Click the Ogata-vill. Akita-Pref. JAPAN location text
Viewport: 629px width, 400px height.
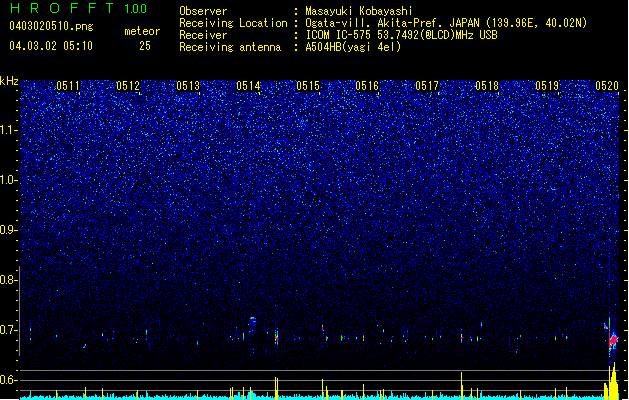pyautogui.click(x=446, y=23)
